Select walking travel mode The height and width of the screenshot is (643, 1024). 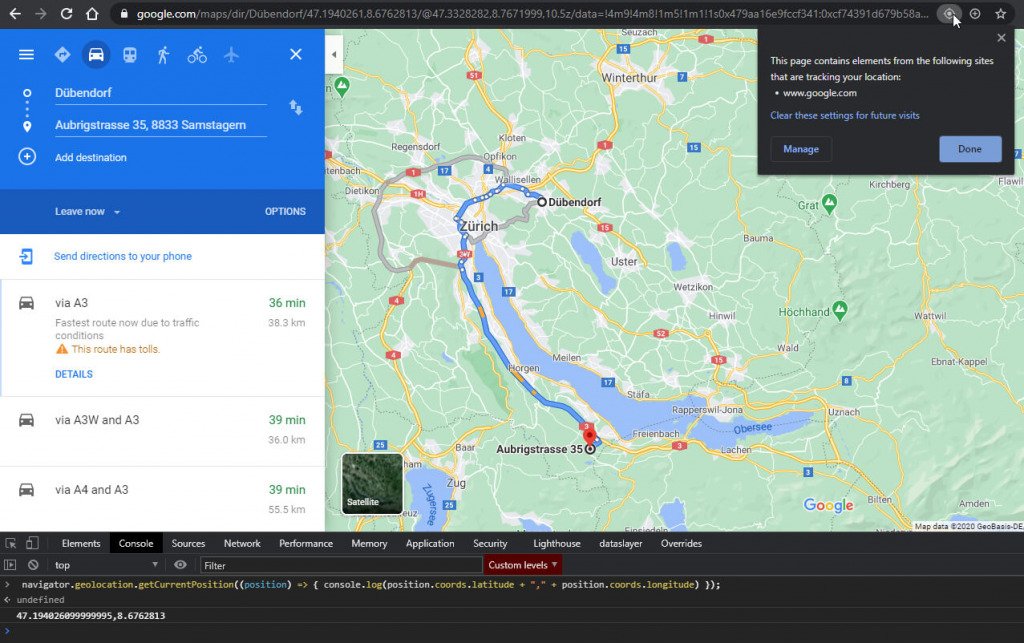point(163,55)
